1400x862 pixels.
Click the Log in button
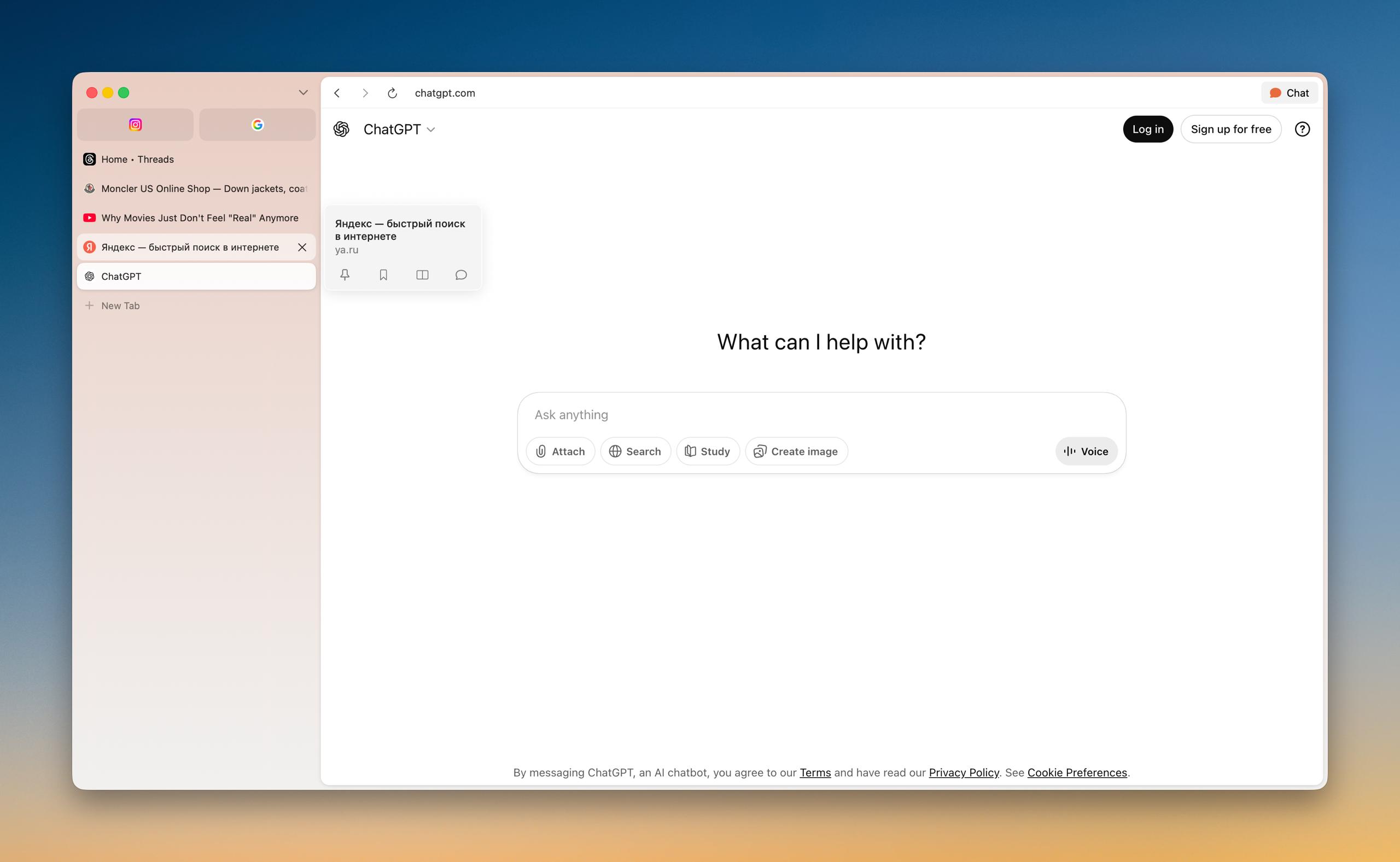click(x=1147, y=130)
